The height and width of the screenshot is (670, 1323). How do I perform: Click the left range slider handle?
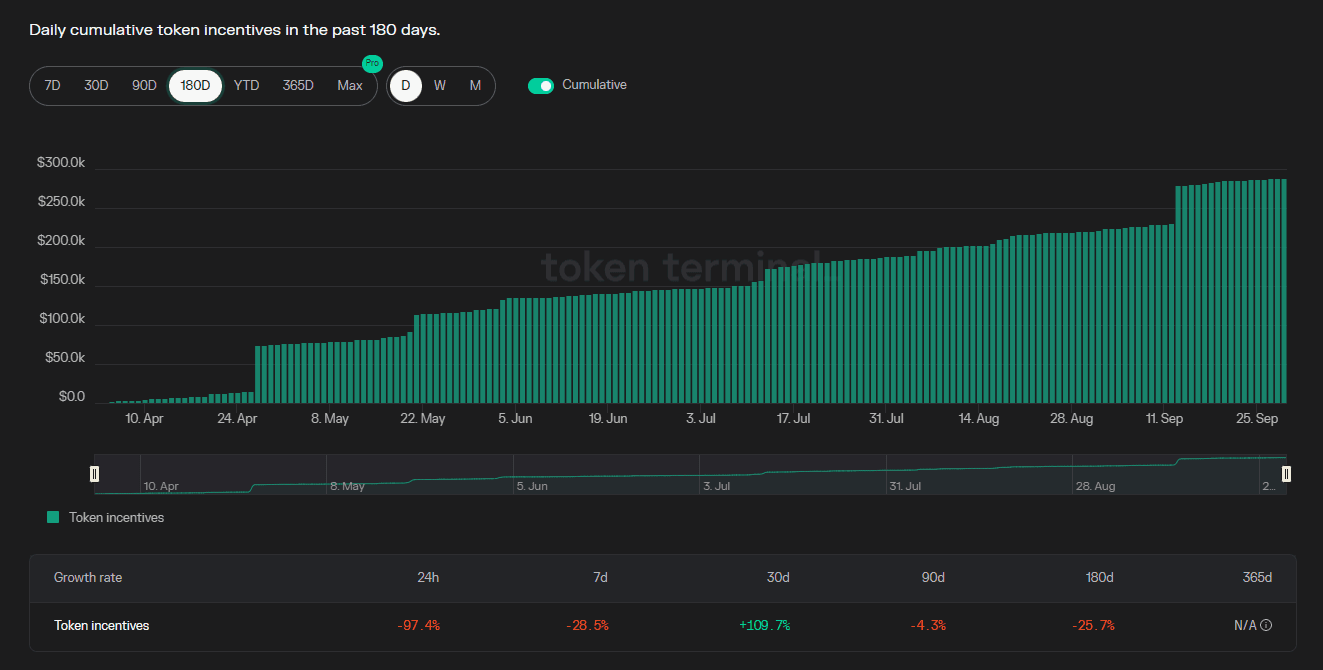(95, 474)
